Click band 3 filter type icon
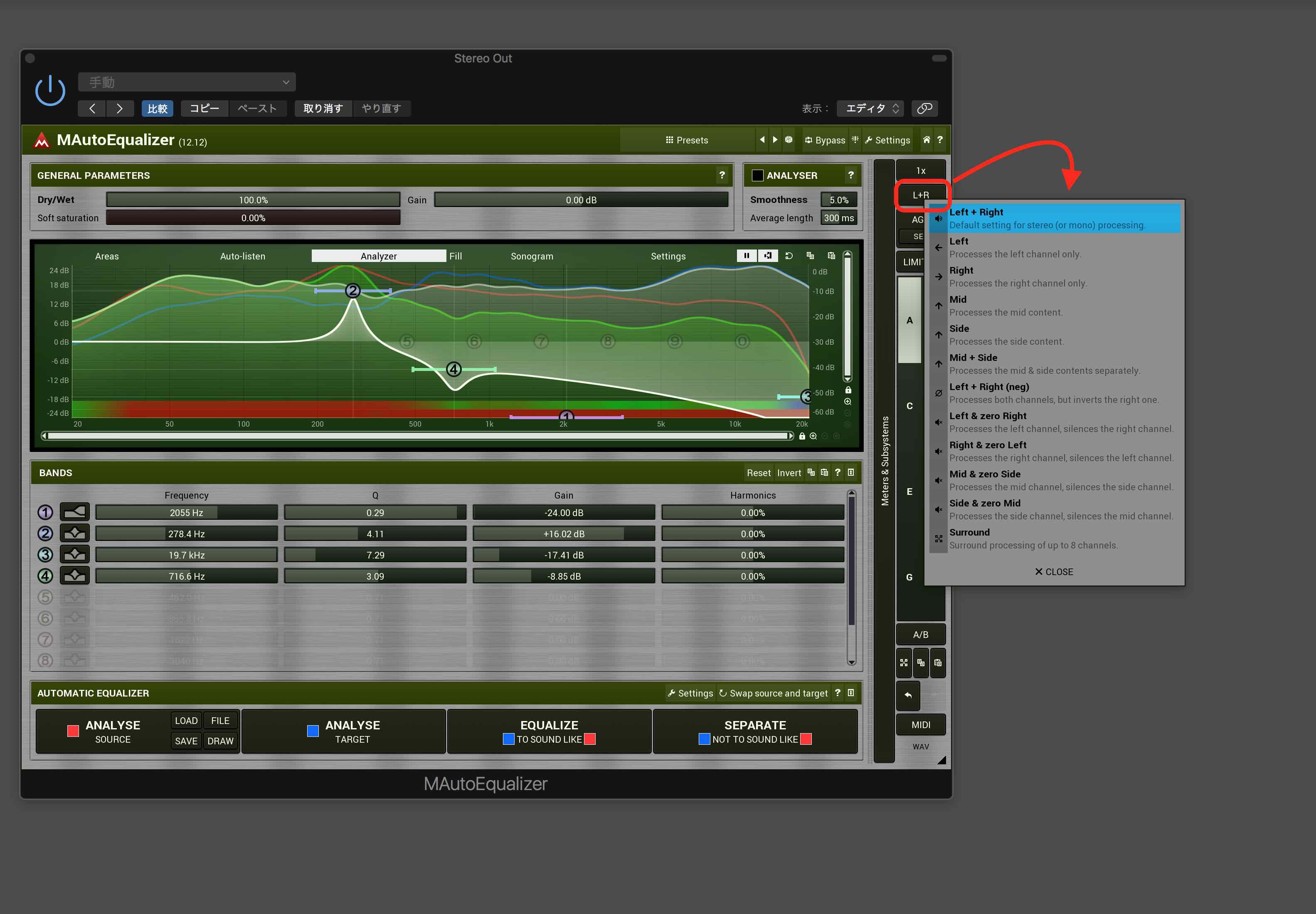 pos(74,554)
